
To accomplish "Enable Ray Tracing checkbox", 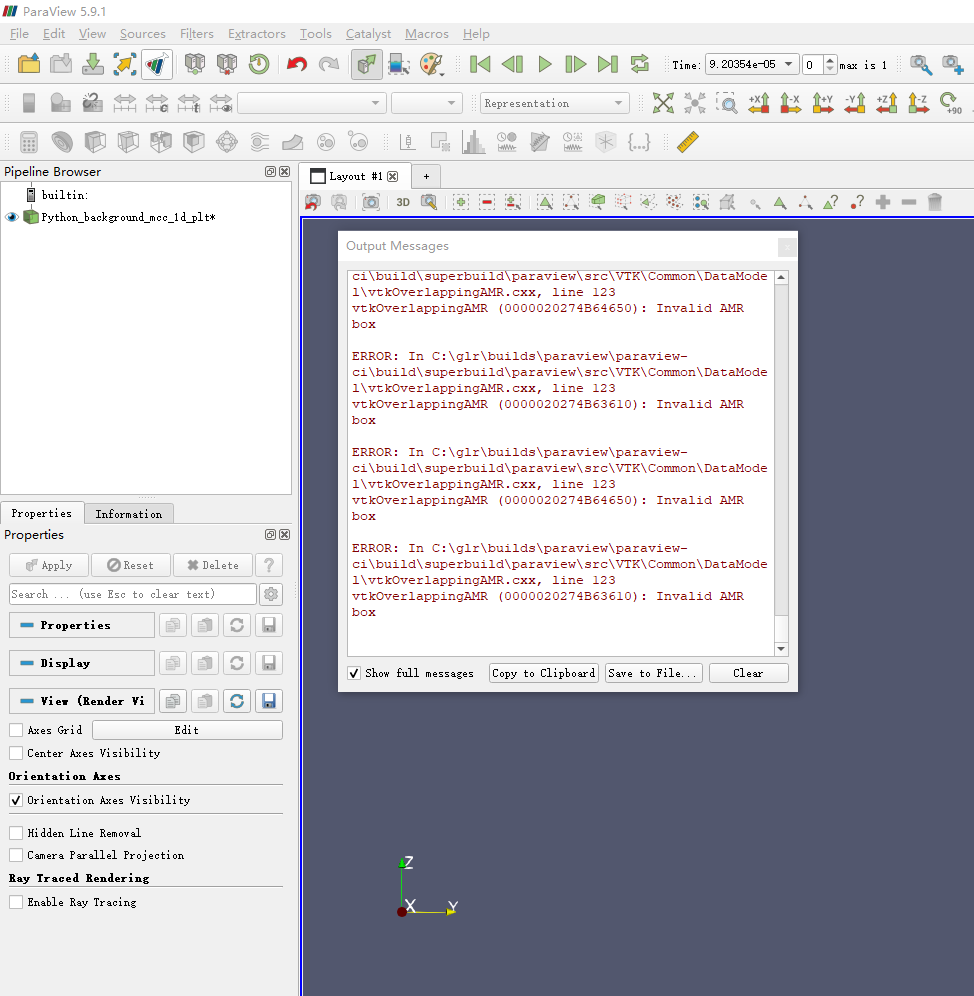I will [x=17, y=902].
